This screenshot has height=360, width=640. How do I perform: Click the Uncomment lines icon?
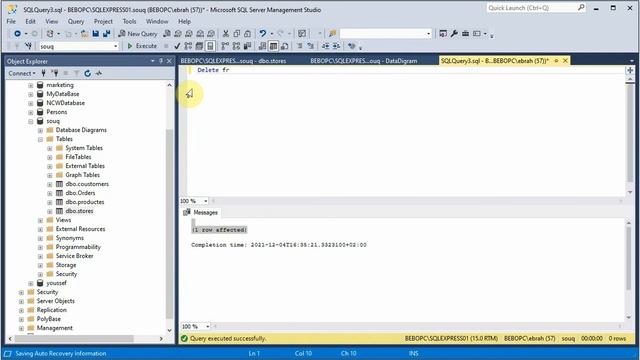click(311, 46)
